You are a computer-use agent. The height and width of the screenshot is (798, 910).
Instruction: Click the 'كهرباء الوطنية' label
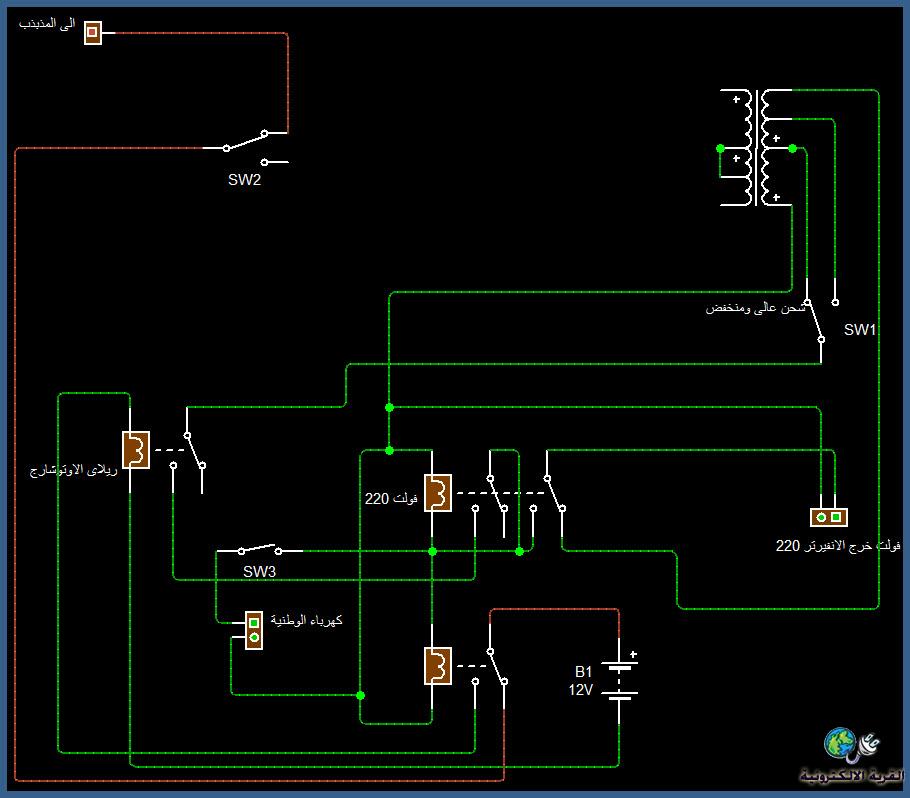tap(306, 620)
